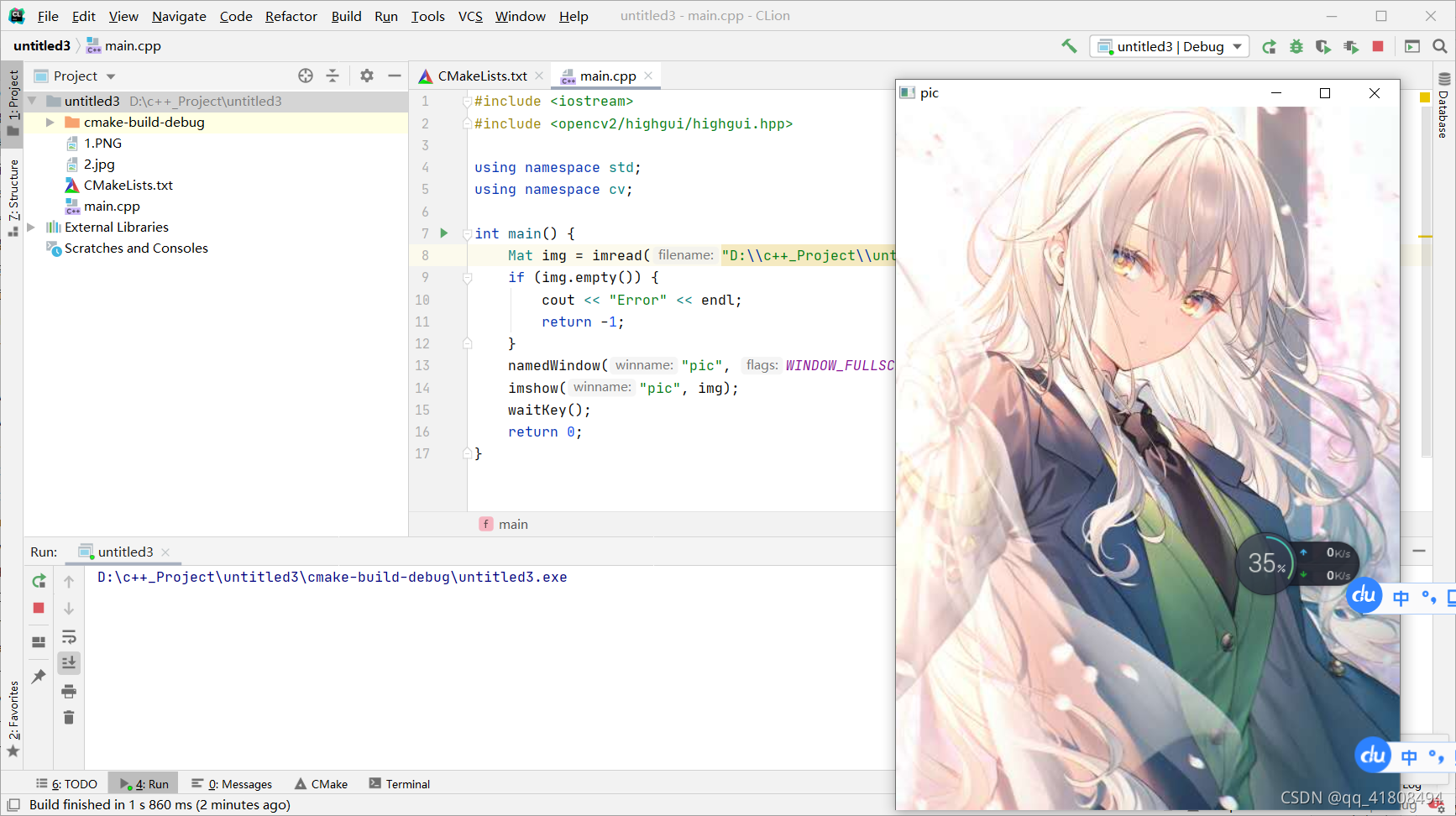
Task: Close the main.cpp tab
Action: pyautogui.click(x=648, y=76)
